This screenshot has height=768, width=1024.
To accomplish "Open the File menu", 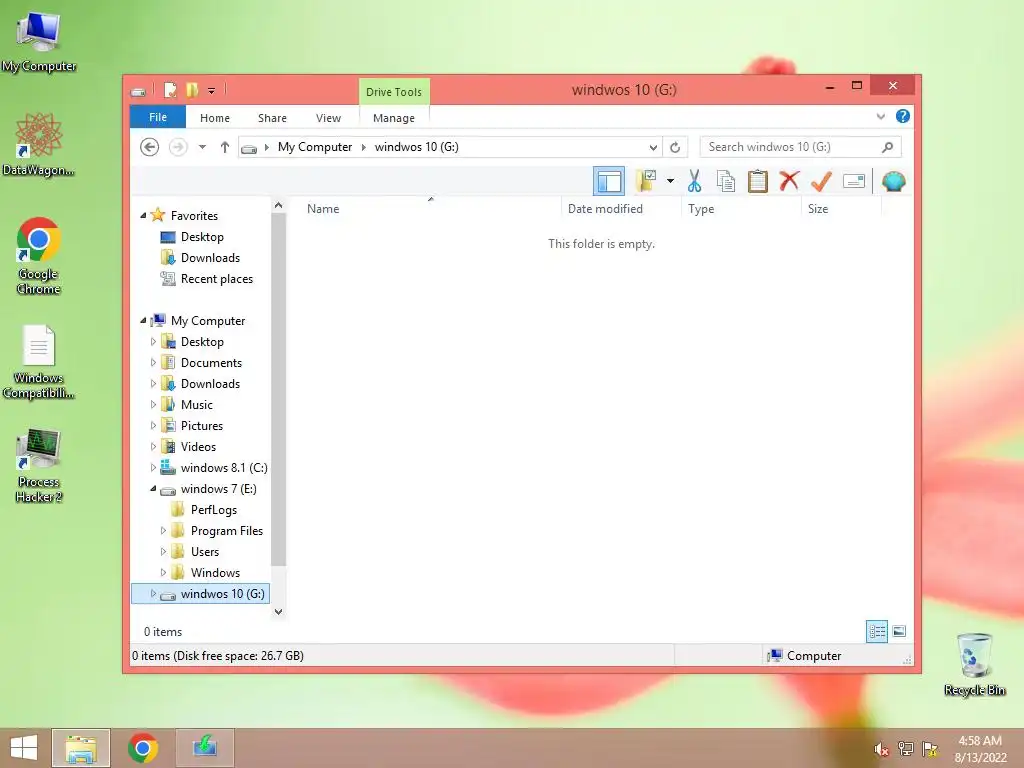I will click(x=158, y=117).
